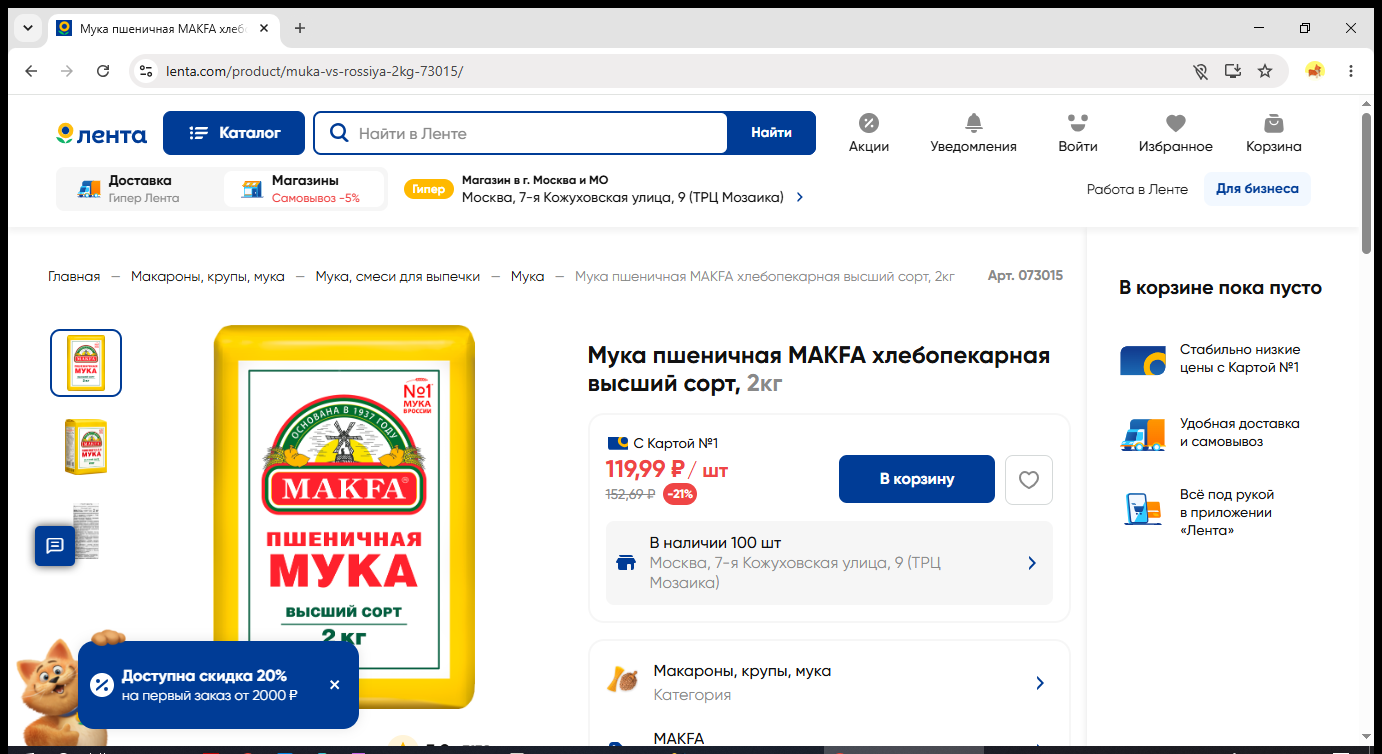1382x754 pixels.
Task: Click the В корзине пока пусто heading
Action: [x=1220, y=288]
